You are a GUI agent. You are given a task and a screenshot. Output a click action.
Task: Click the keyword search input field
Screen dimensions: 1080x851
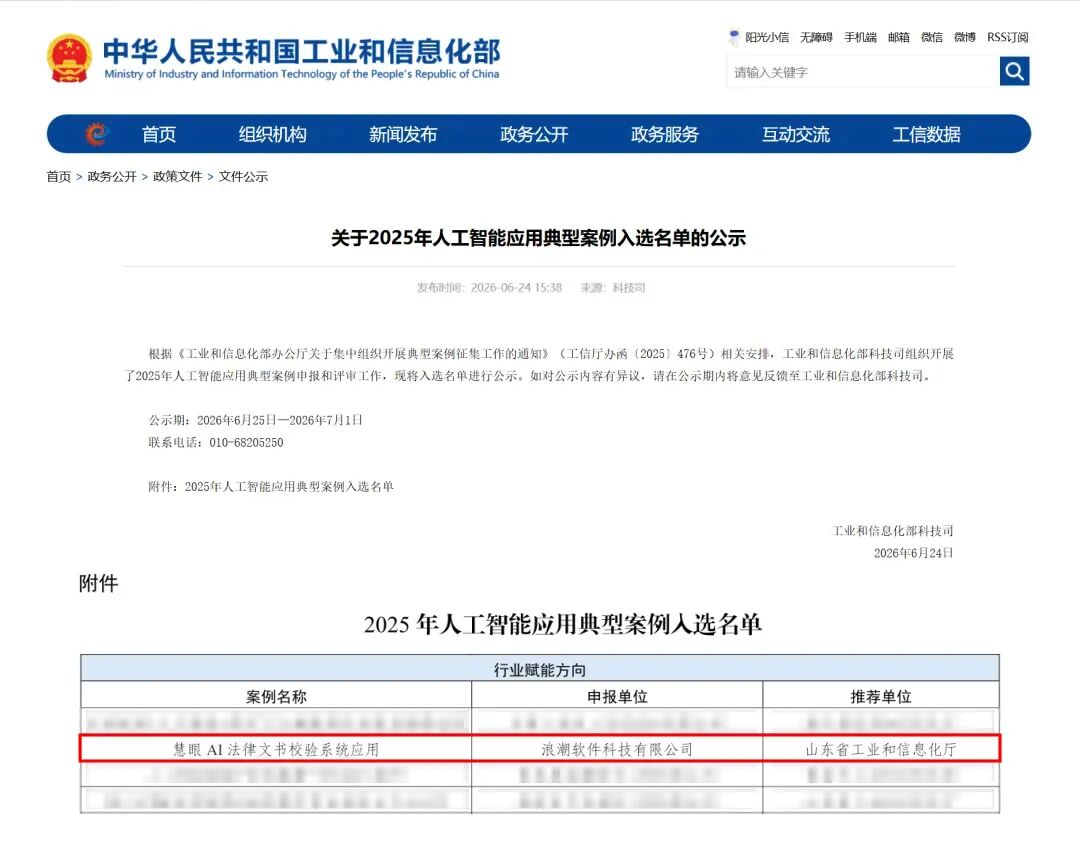862,72
